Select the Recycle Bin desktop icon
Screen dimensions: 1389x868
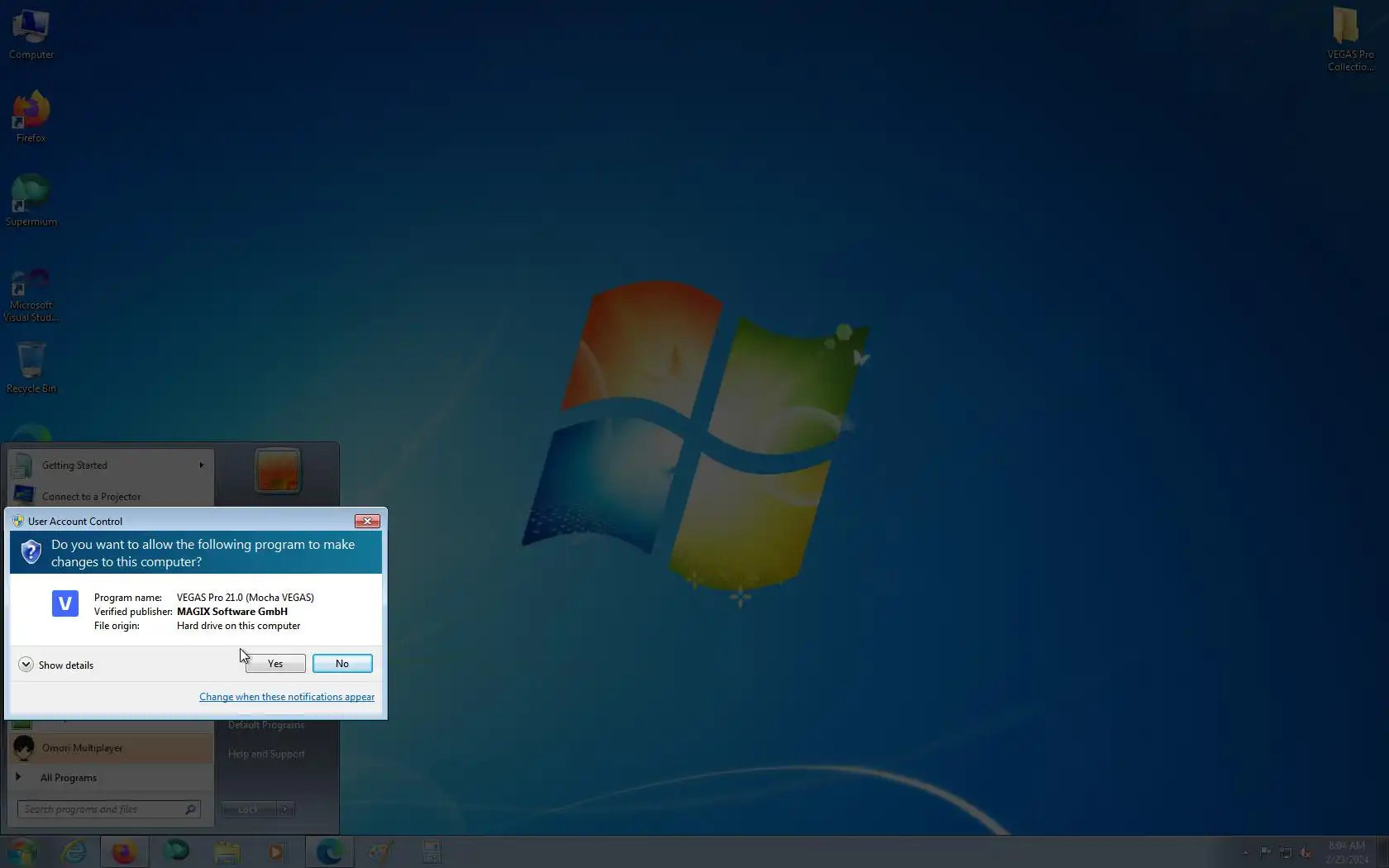click(x=31, y=369)
